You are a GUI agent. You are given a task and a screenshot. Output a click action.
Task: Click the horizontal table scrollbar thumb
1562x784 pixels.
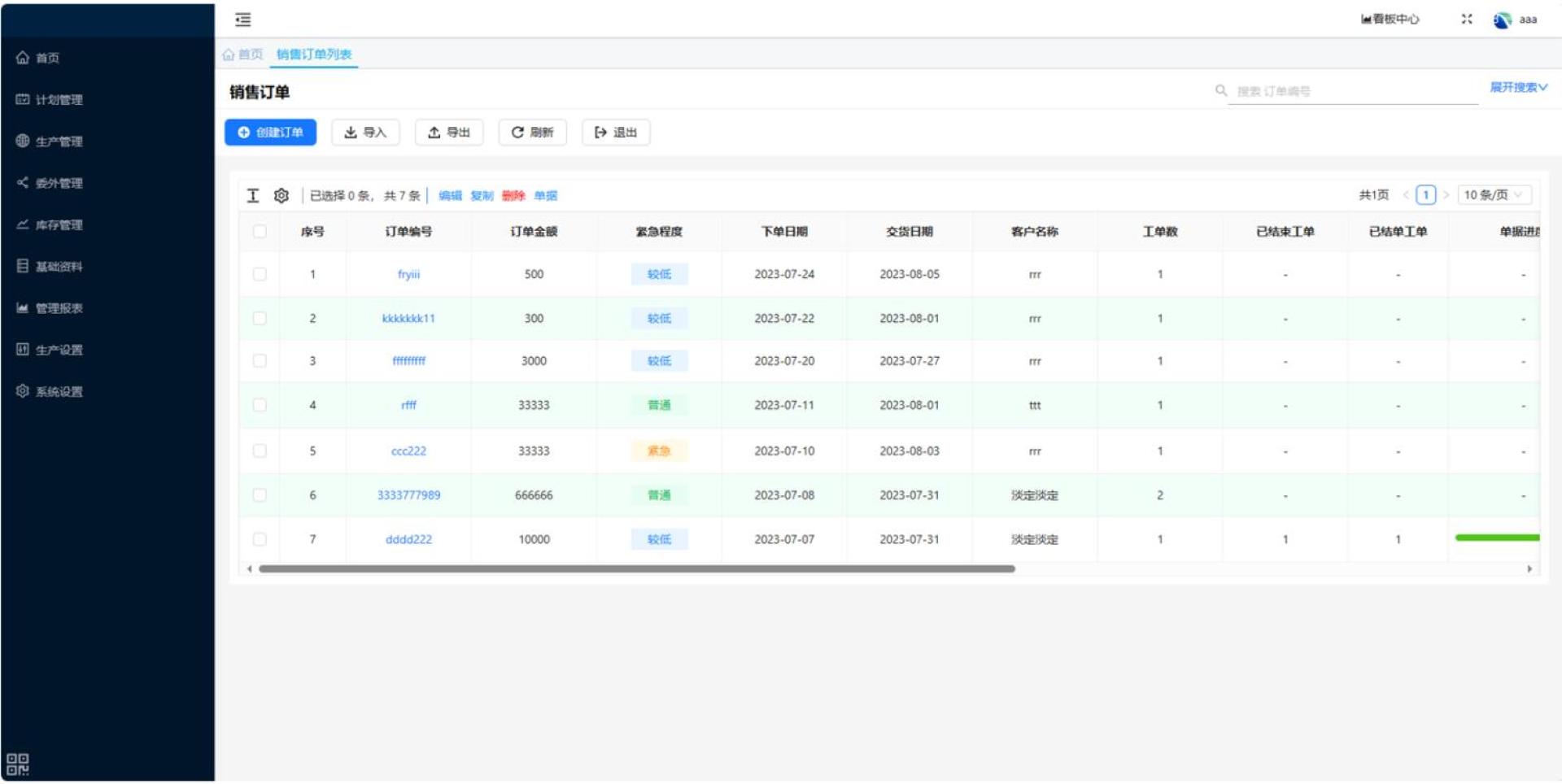point(637,569)
